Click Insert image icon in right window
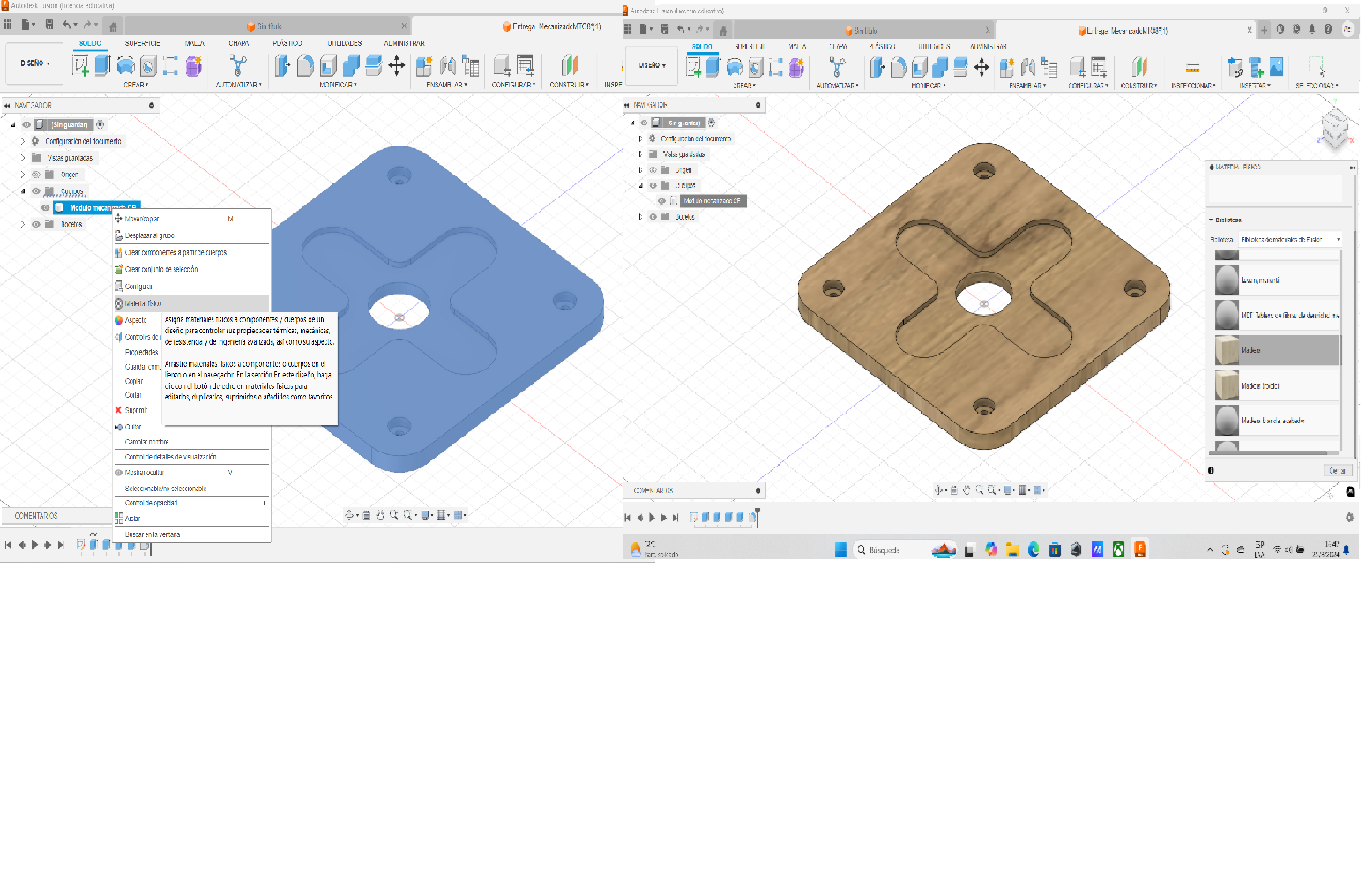The height and width of the screenshot is (896, 1366). (x=1276, y=67)
